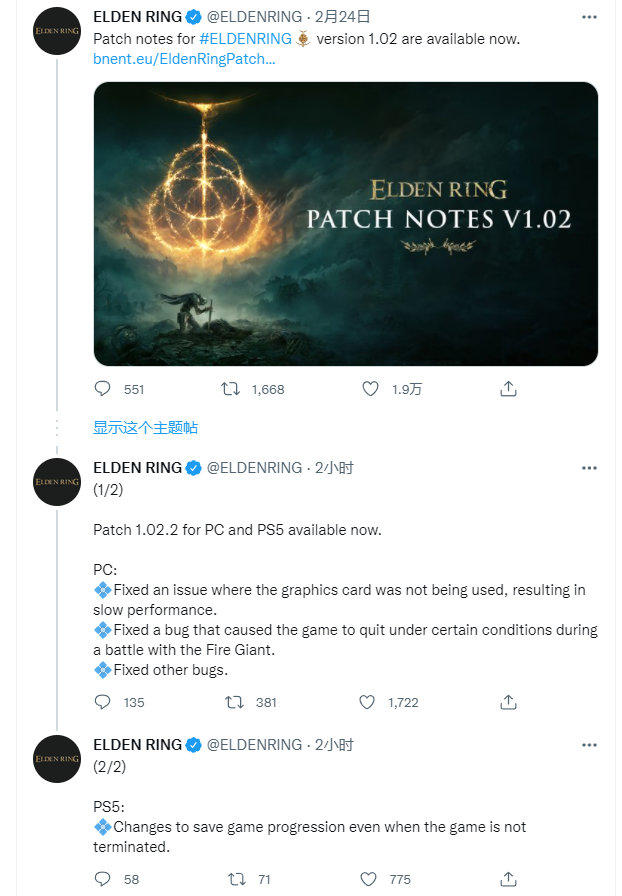
Task: Open more options on the (2/2) tweet
Action: (x=589, y=745)
